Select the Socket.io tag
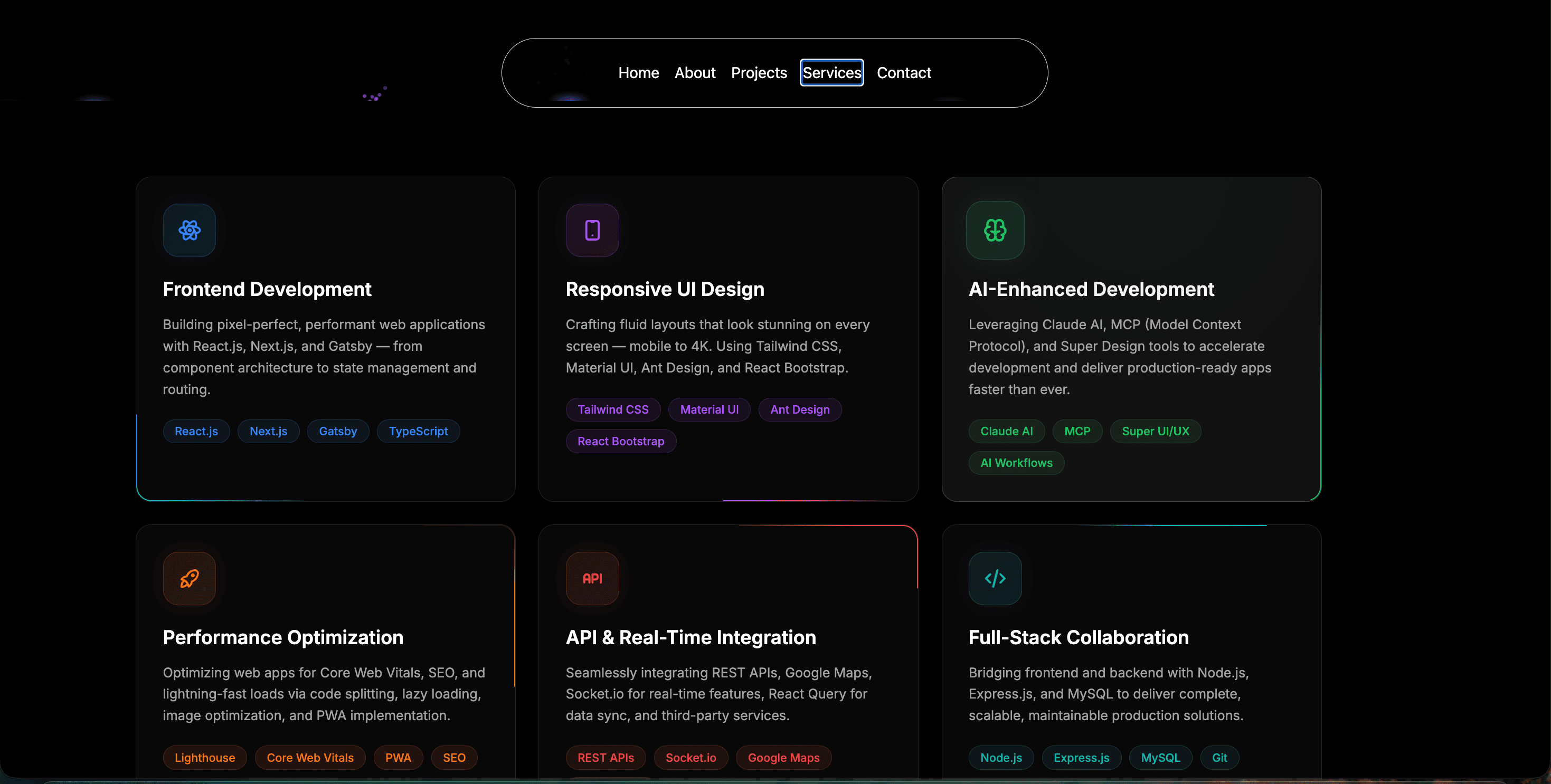Screen dimensions: 1551x784 (x=691, y=758)
